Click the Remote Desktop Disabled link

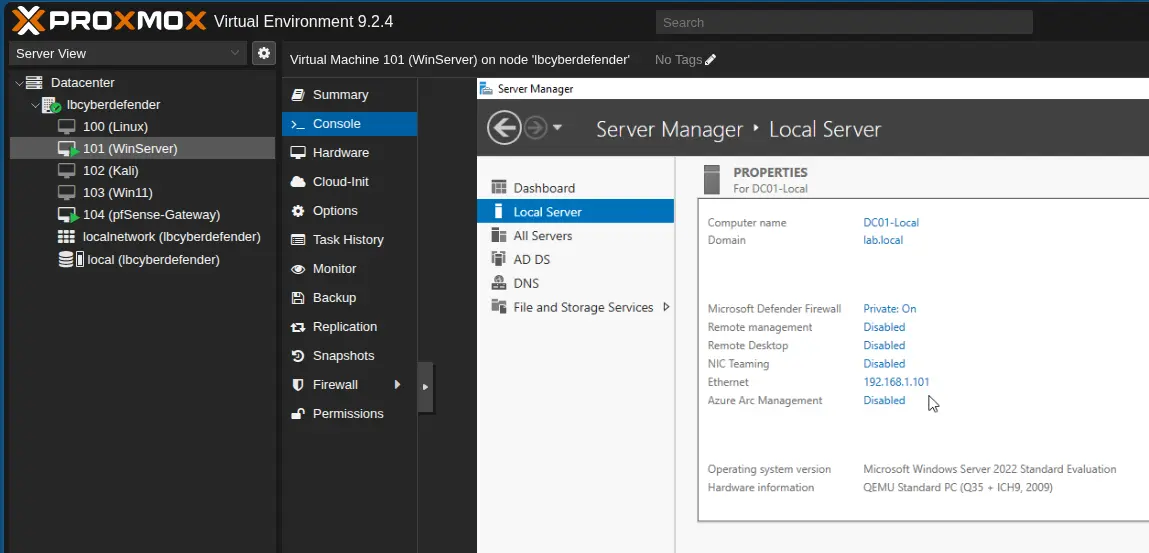(x=884, y=346)
